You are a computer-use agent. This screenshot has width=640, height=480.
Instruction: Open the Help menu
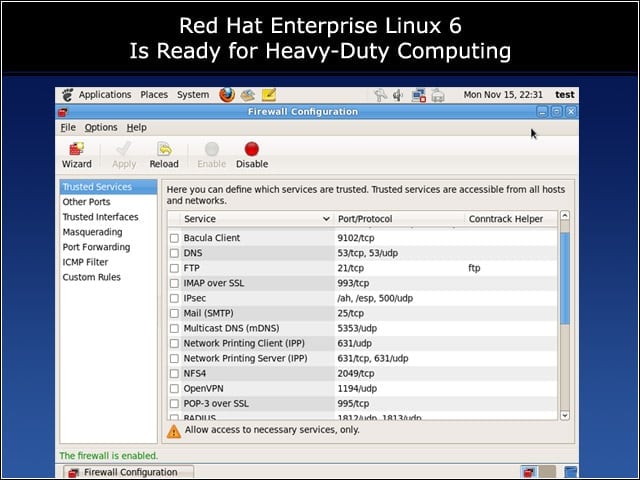pyautogui.click(x=136, y=128)
